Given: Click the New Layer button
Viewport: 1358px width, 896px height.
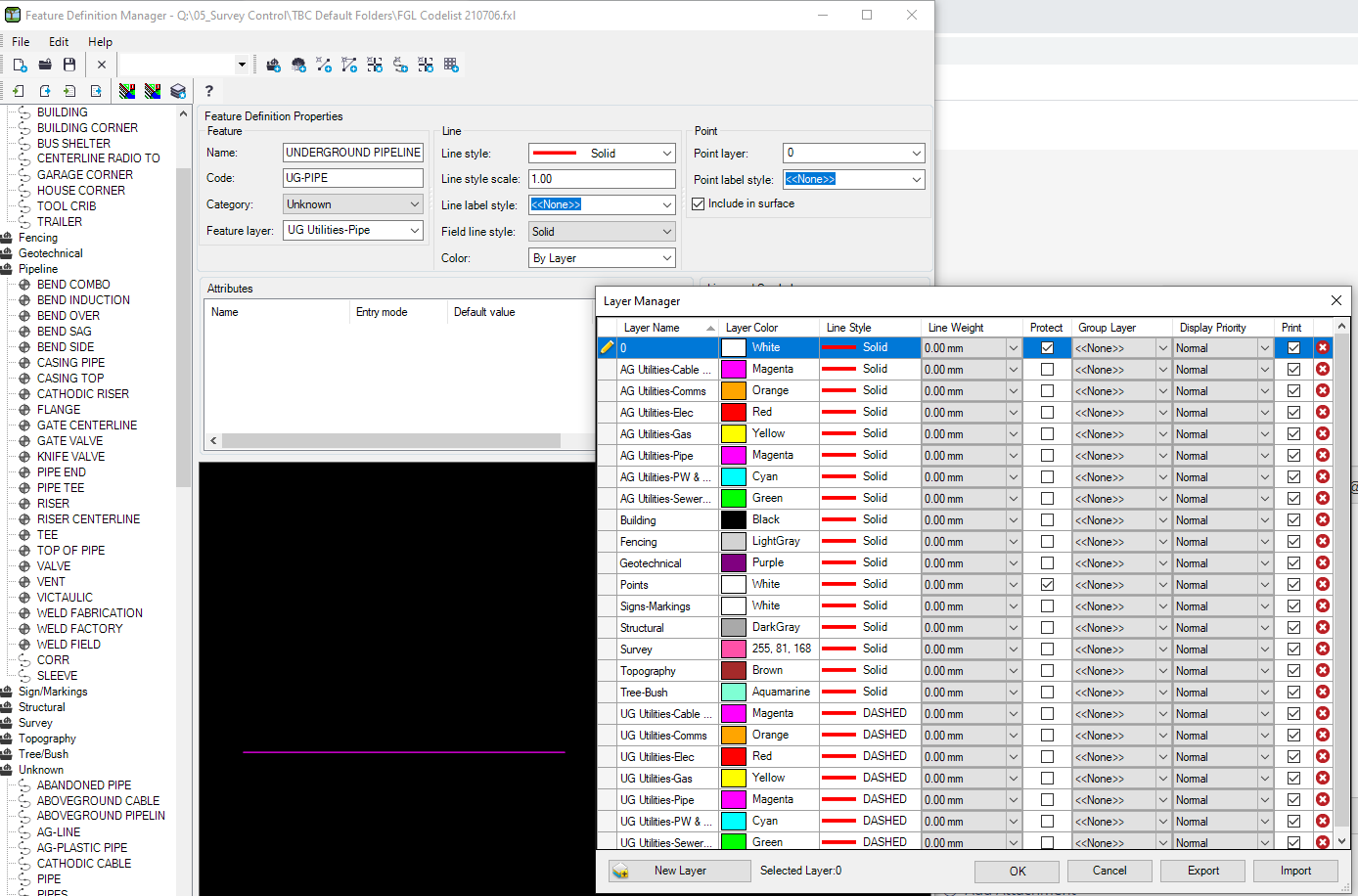Looking at the screenshot, I should (x=679, y=871).
